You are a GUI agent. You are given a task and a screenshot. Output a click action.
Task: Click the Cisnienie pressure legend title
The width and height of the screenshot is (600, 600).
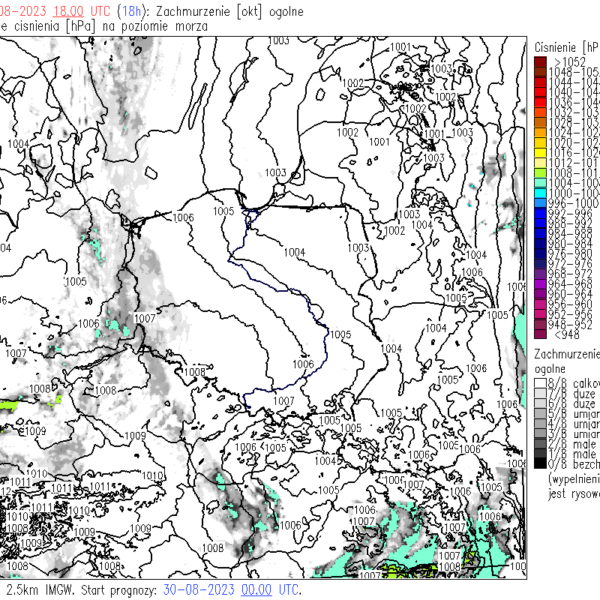pos(565,47)
